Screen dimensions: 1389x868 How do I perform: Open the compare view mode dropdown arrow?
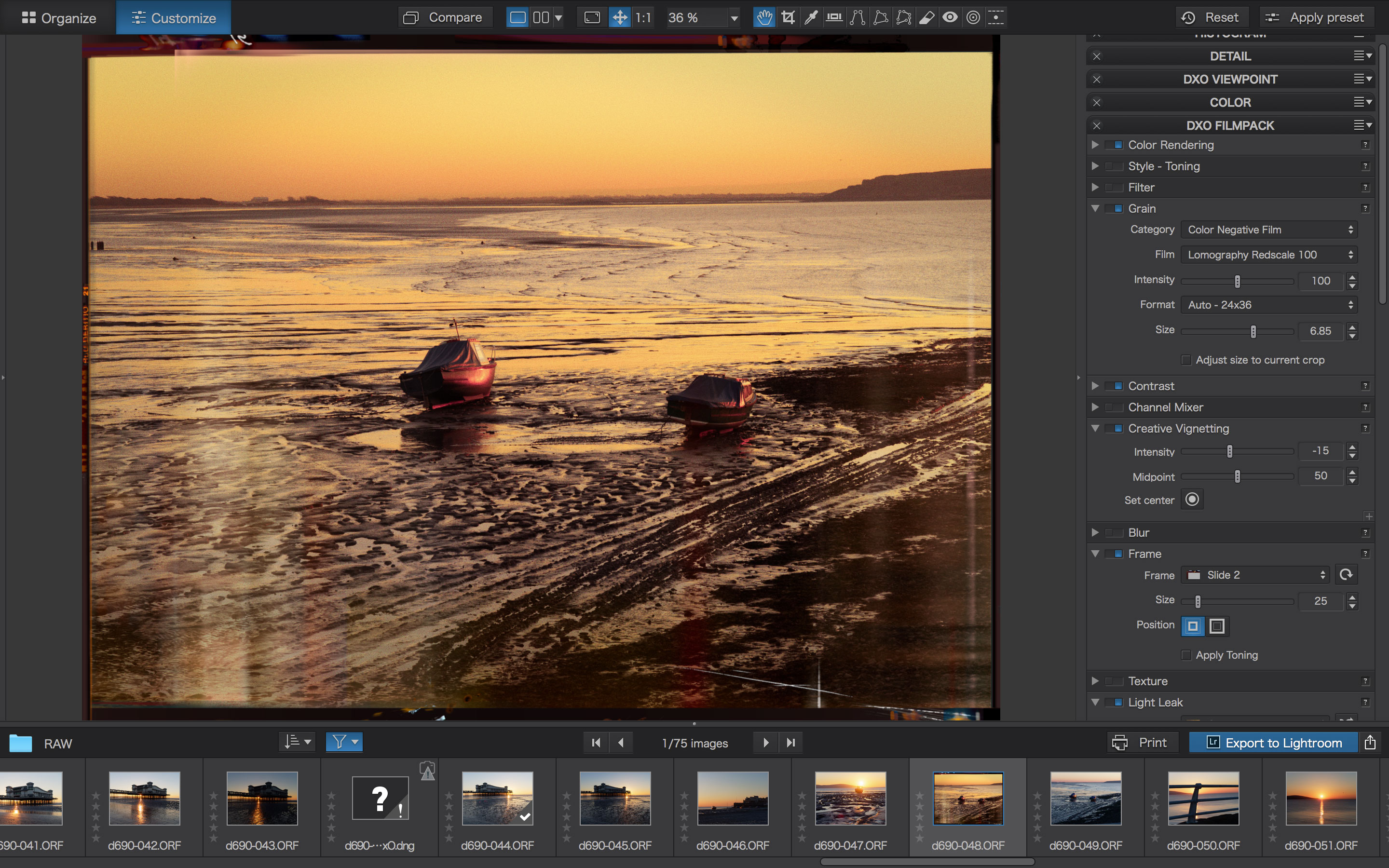pyautogui.click(x=558, y=18)
